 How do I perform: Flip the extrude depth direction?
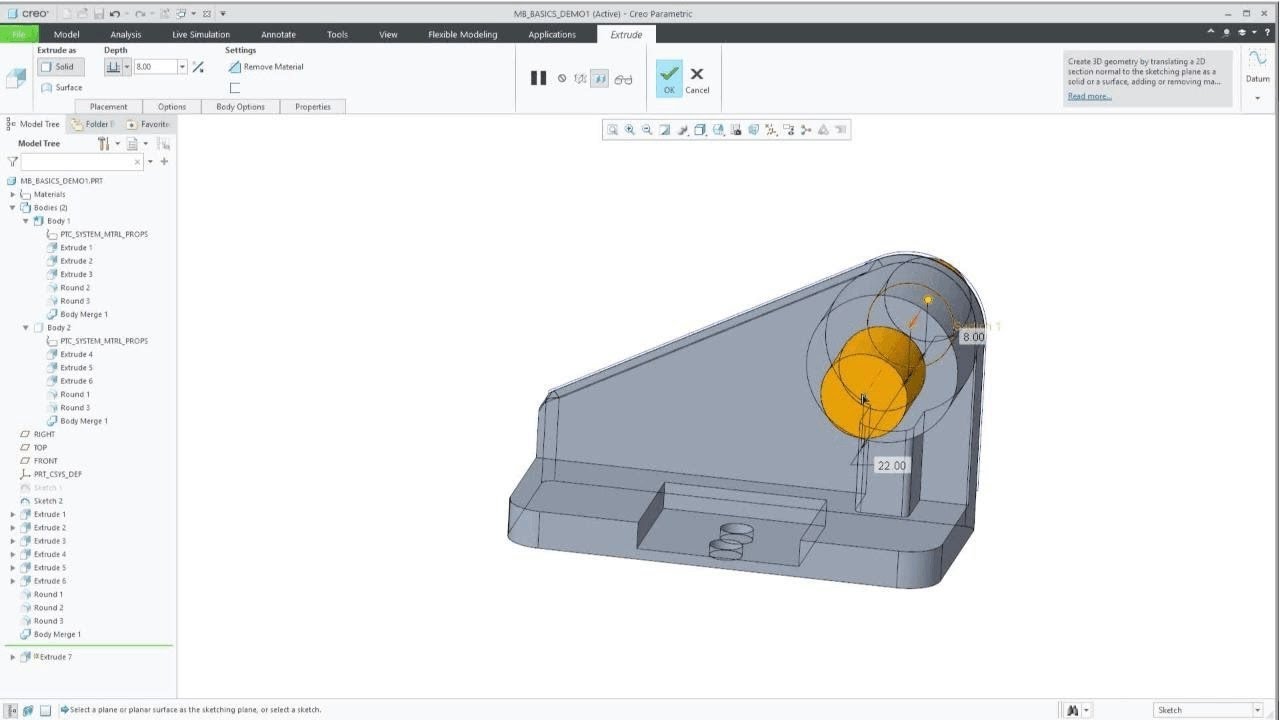coord(198,67)
